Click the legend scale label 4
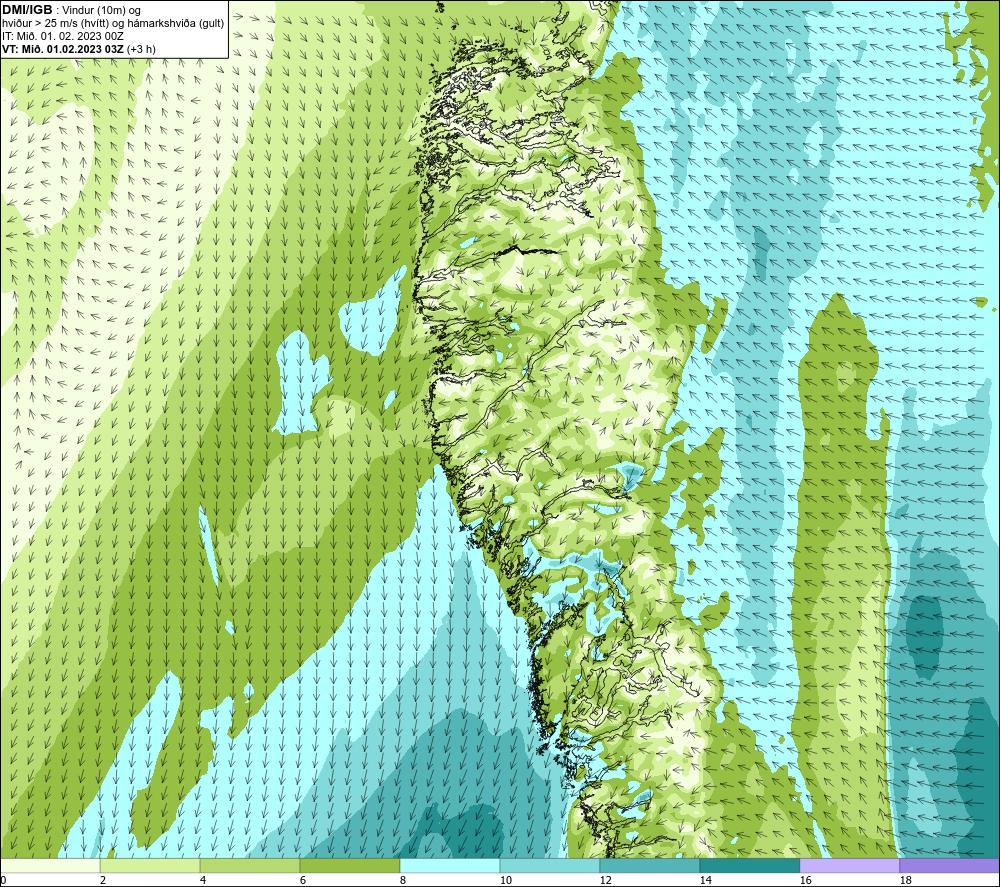The width and height of the screenshot is (1000, 887). 203,881
